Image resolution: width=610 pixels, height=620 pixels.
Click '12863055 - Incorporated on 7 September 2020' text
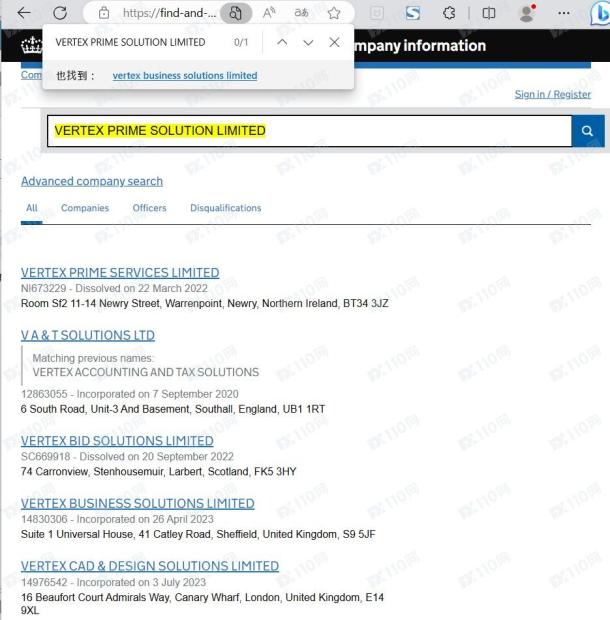tap(130, 394)
